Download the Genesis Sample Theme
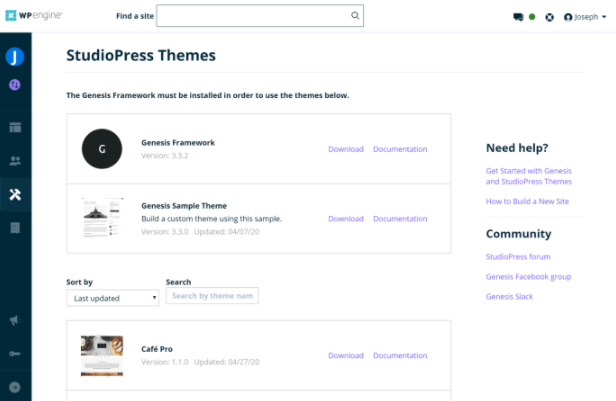 click(346, 219)
